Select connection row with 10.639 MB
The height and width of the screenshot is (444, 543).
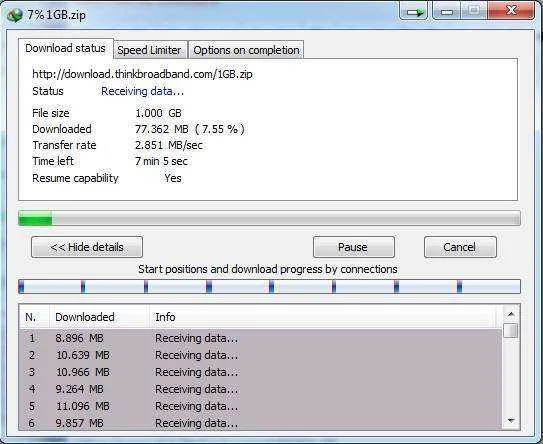[260, 355]
